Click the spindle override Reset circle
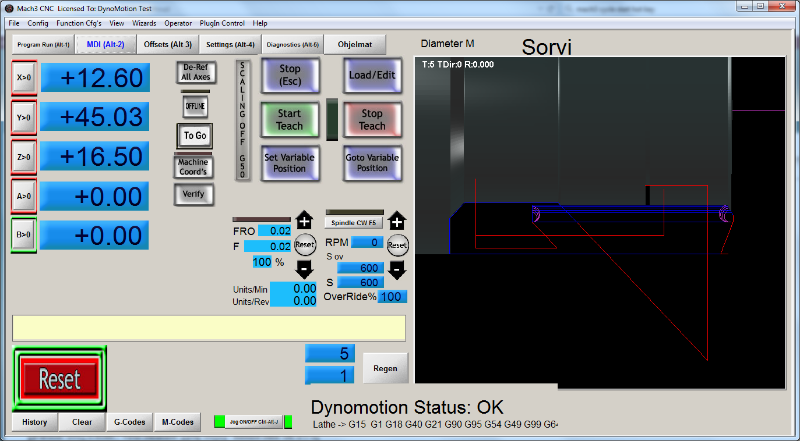Screen dimensions: 800x441 pos(397,244)
